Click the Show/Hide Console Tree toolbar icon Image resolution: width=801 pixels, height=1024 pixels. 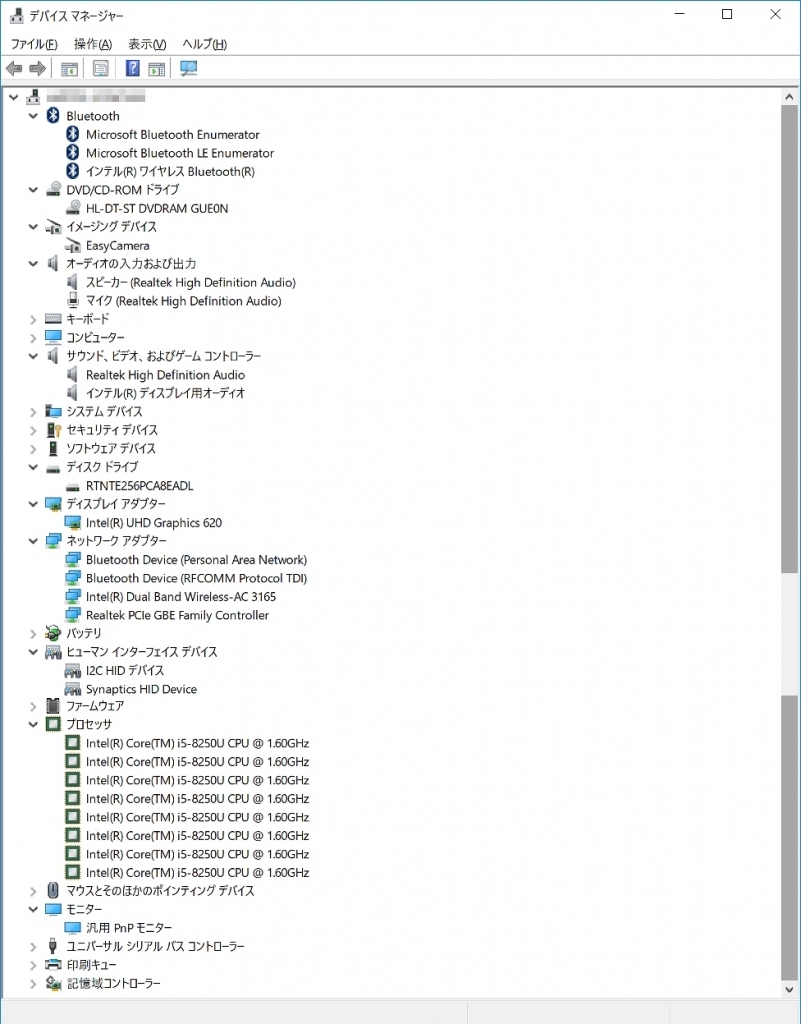click(69, 68)
